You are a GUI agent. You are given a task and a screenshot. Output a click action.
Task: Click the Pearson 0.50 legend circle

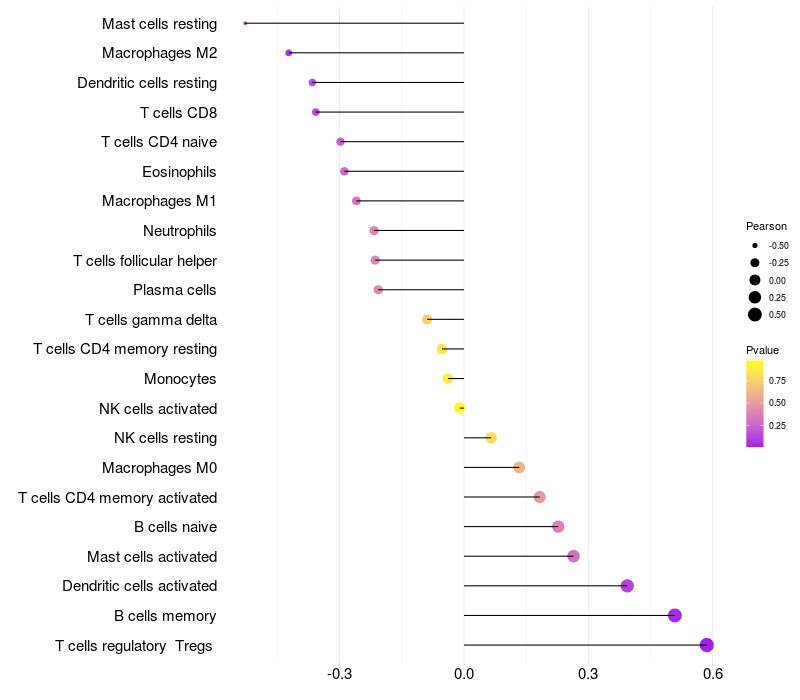click(x=755, y=315)
